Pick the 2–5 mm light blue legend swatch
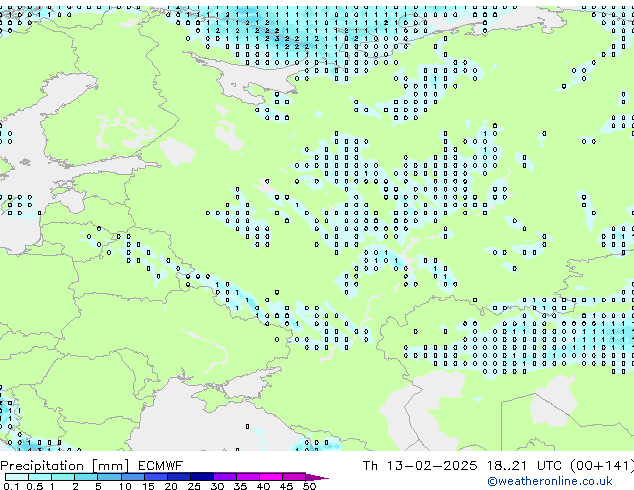The image size is (634, 490). pyautogui.click(x=86, y=477)
